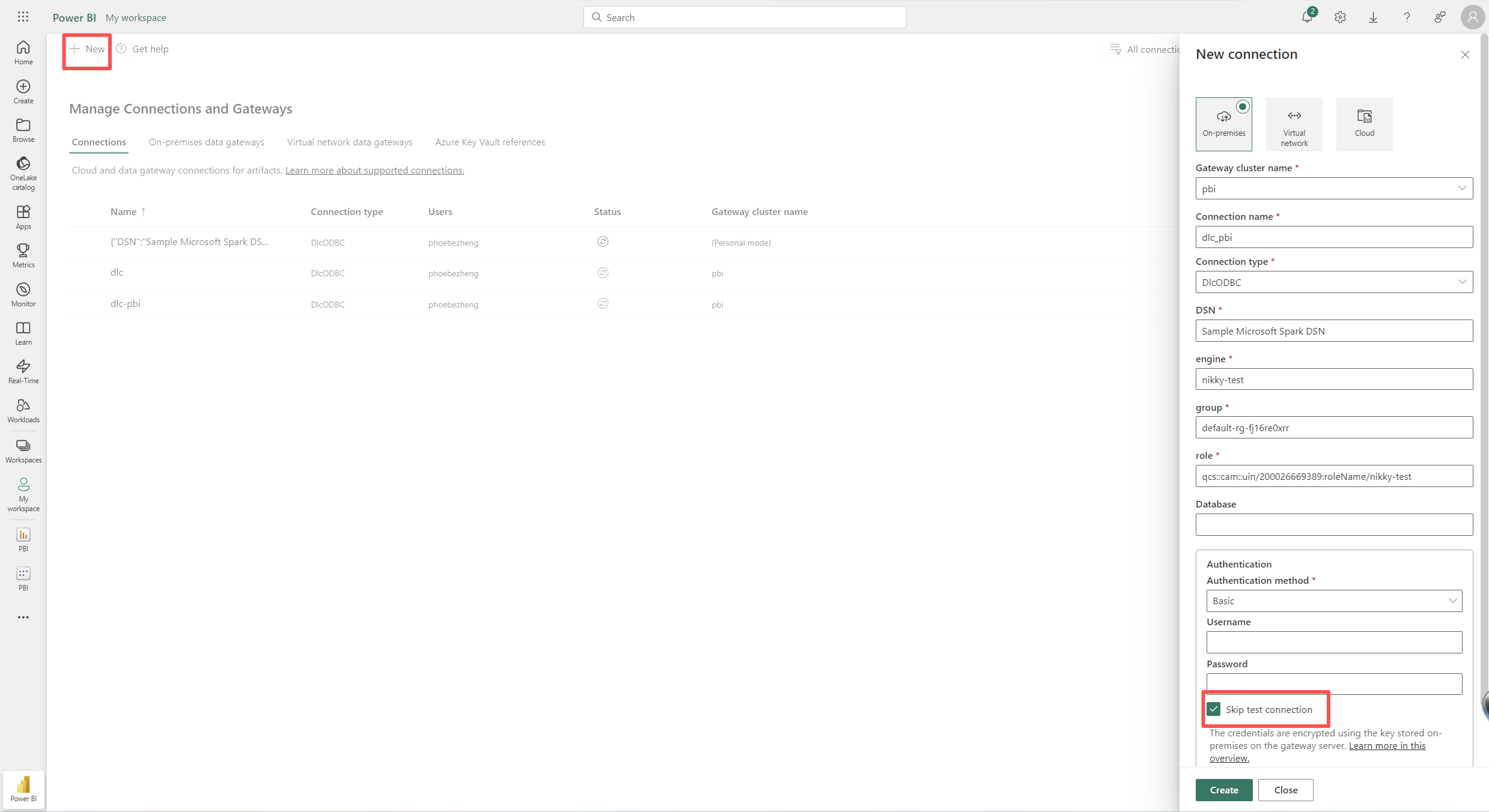
Task: Click the notifications bell icon
Action: [1306, 17]
